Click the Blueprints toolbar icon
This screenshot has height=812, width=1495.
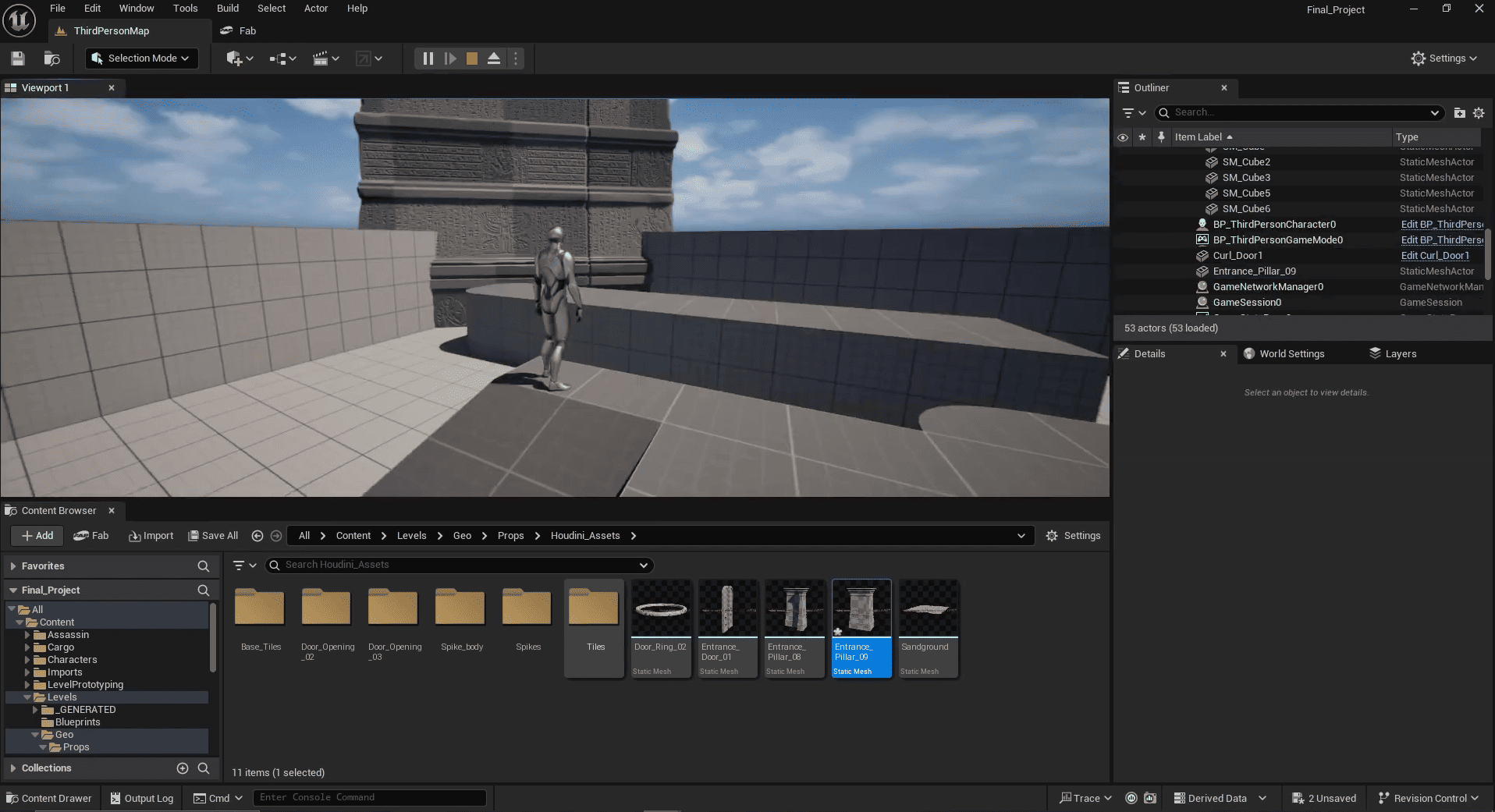click(x=282, y=59)
